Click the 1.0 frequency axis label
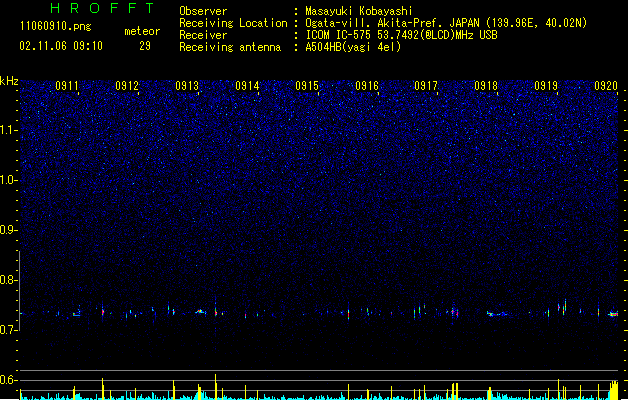The image size is (629, 400). (9, 180)
